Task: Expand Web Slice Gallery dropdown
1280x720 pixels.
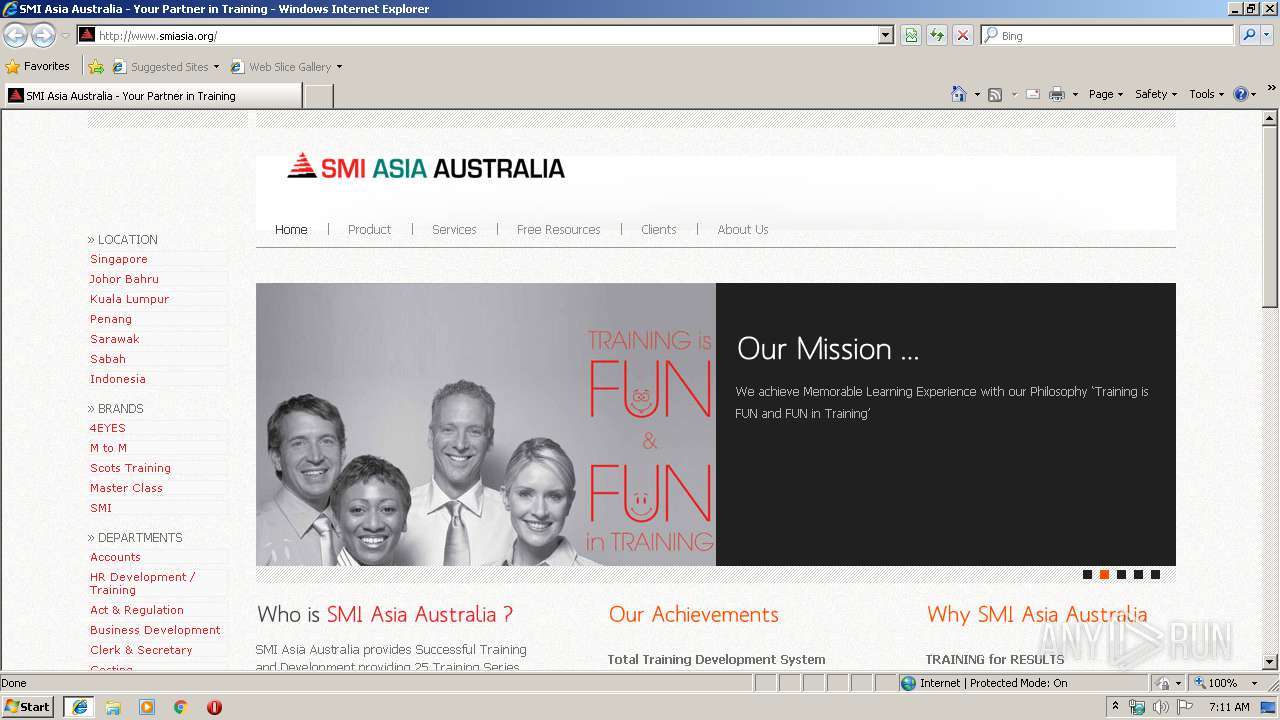Action: pos(339,67)
